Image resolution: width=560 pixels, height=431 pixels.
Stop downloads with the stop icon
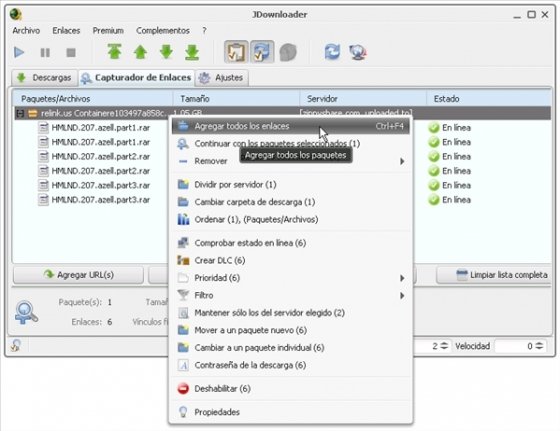(x=71, y=53)
